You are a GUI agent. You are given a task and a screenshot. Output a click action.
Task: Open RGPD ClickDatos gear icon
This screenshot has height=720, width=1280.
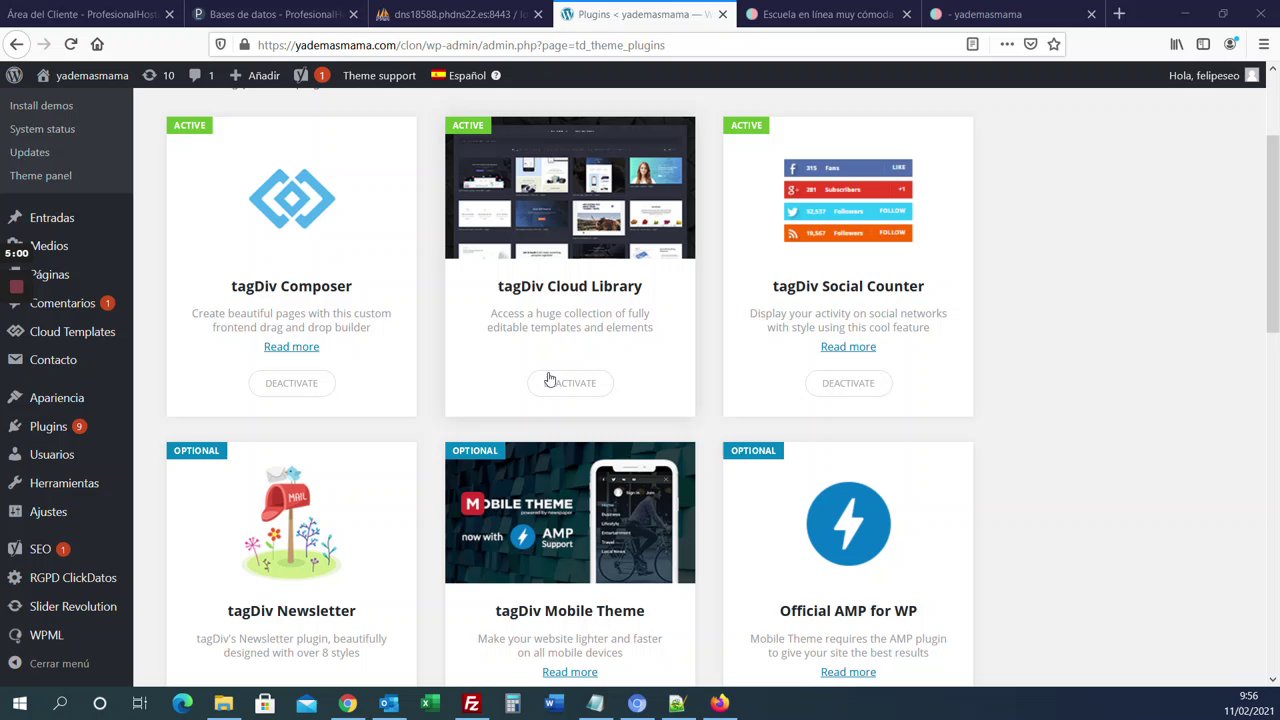click(14, 577)
